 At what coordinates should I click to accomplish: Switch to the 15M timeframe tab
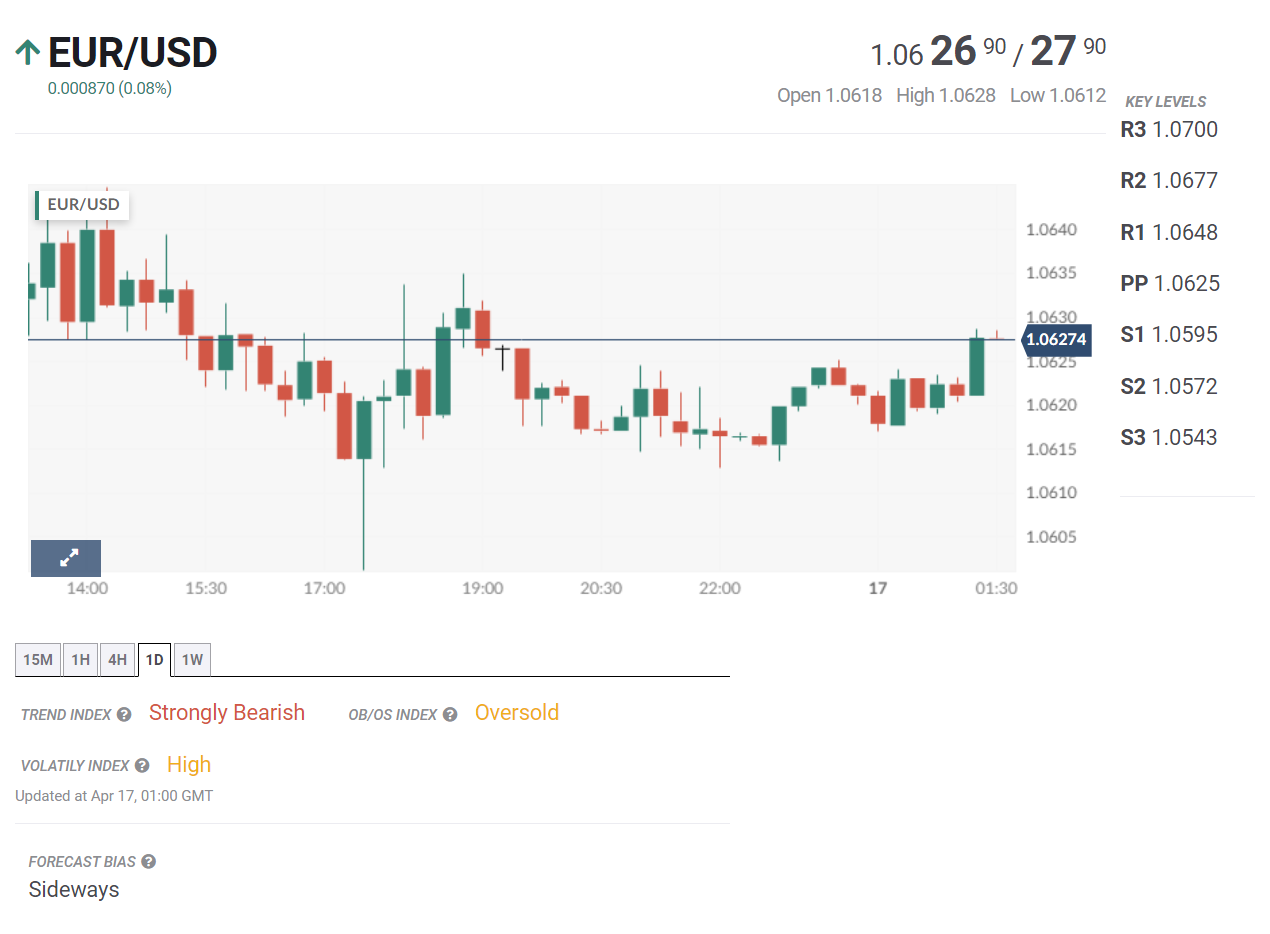(x=38, y=660)
